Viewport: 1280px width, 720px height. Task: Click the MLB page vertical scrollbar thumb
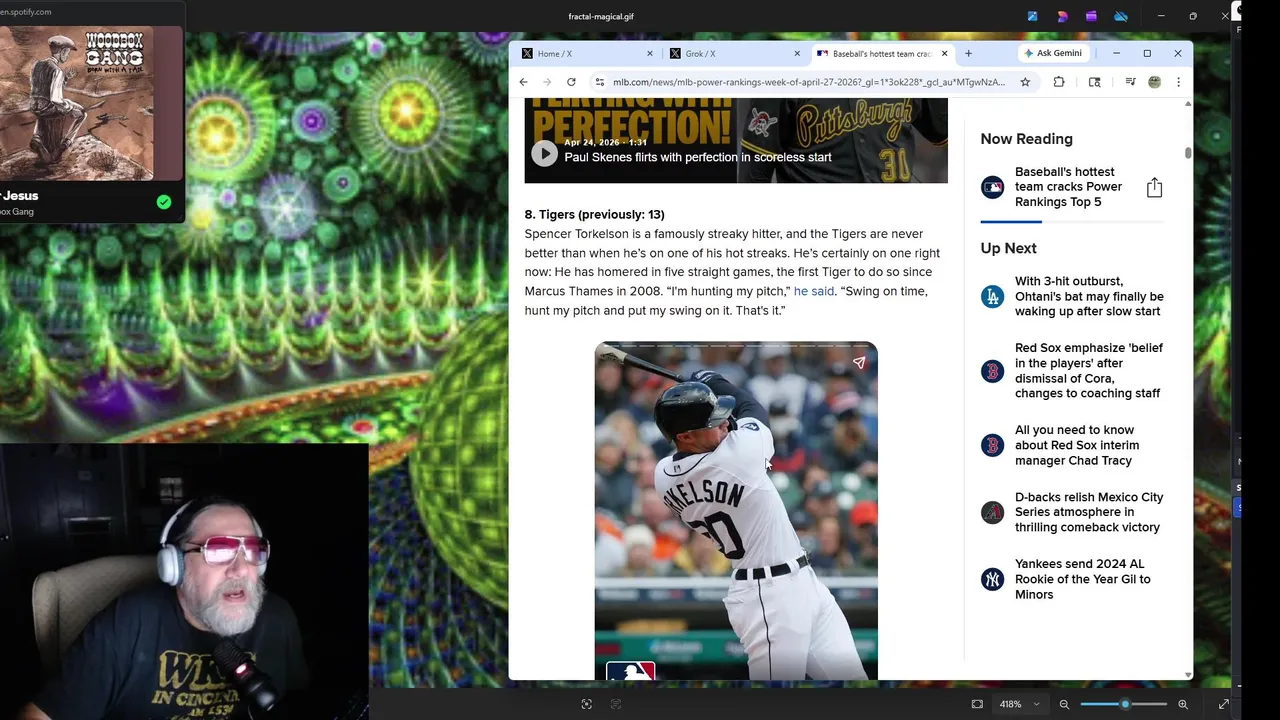point(1188,152)
